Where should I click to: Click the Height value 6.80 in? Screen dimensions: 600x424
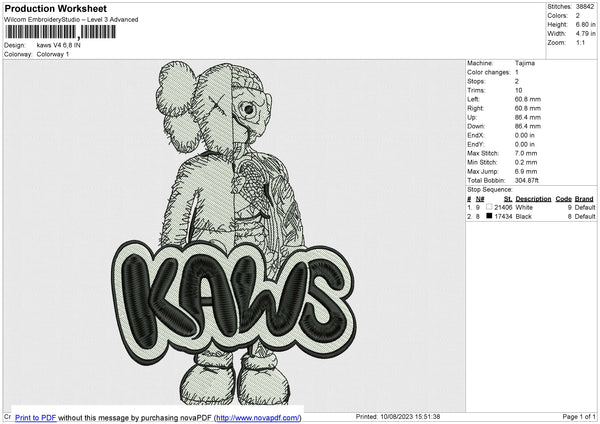click(585, 24)
